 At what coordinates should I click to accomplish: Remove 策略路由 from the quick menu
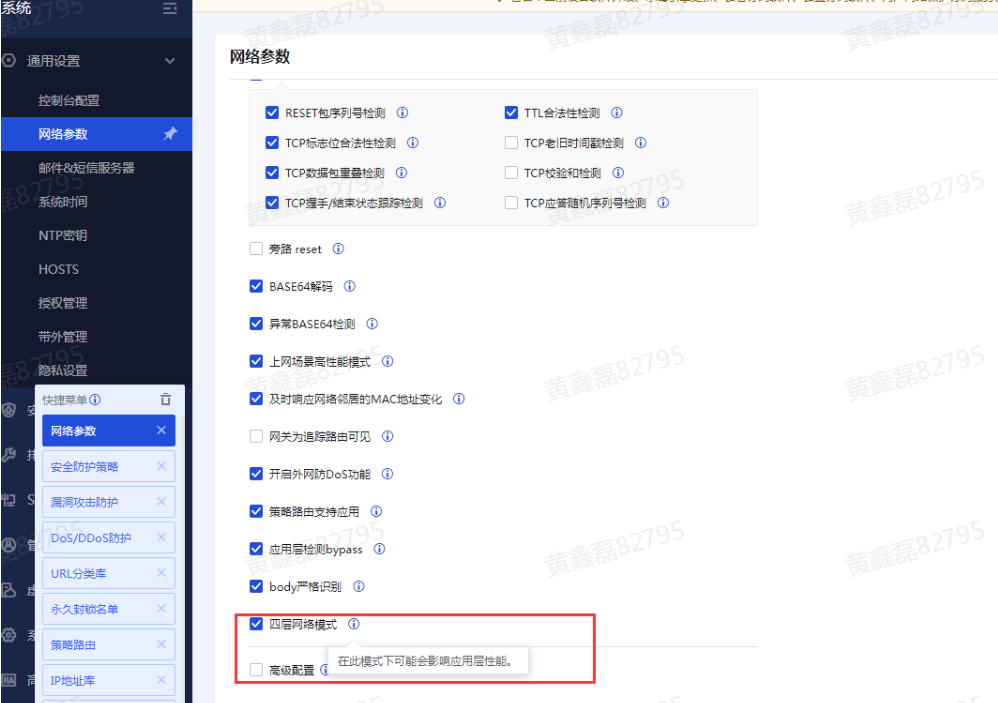162,644
